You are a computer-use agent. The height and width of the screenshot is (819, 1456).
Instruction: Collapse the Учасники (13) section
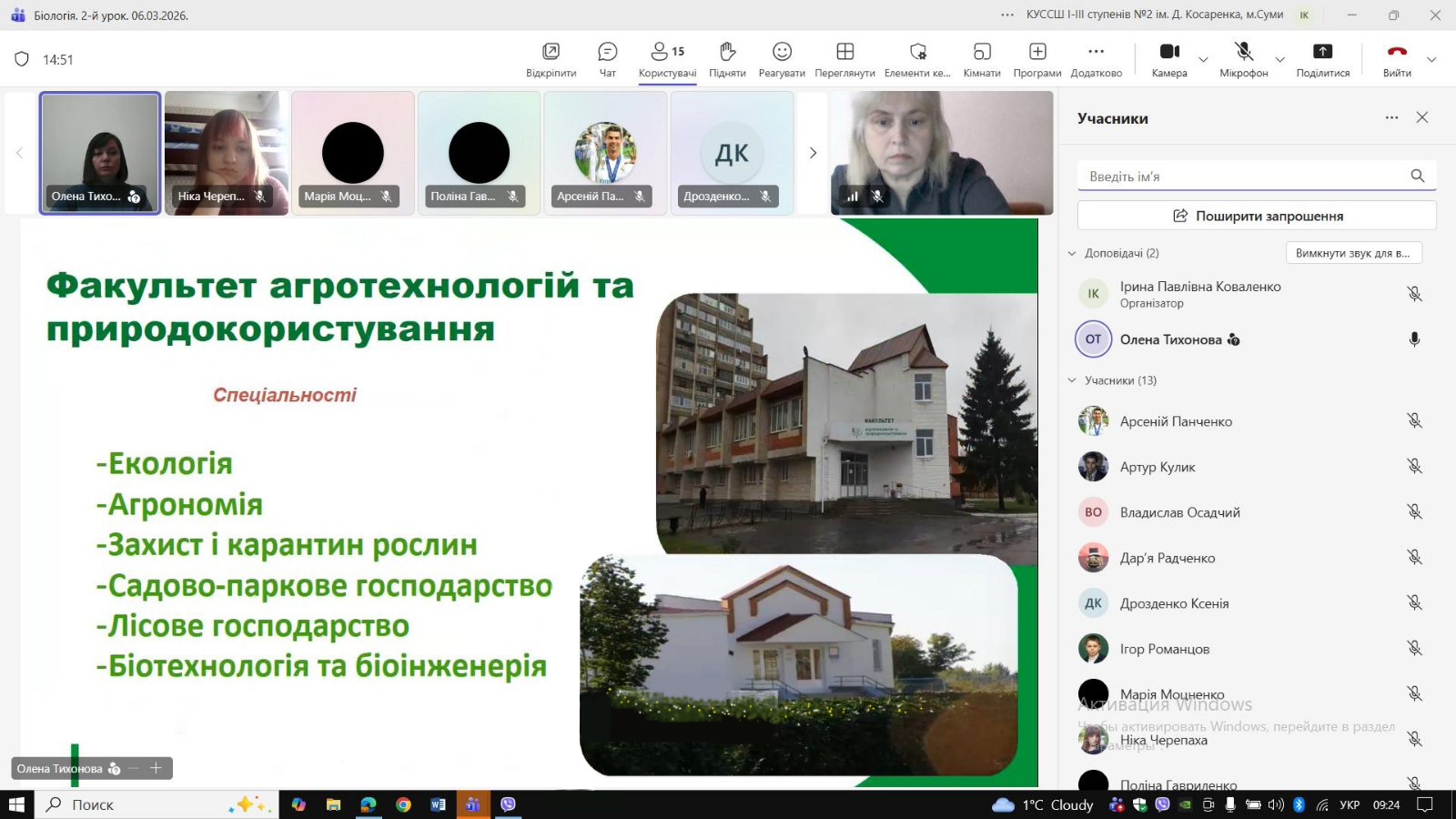(1072, 380)
